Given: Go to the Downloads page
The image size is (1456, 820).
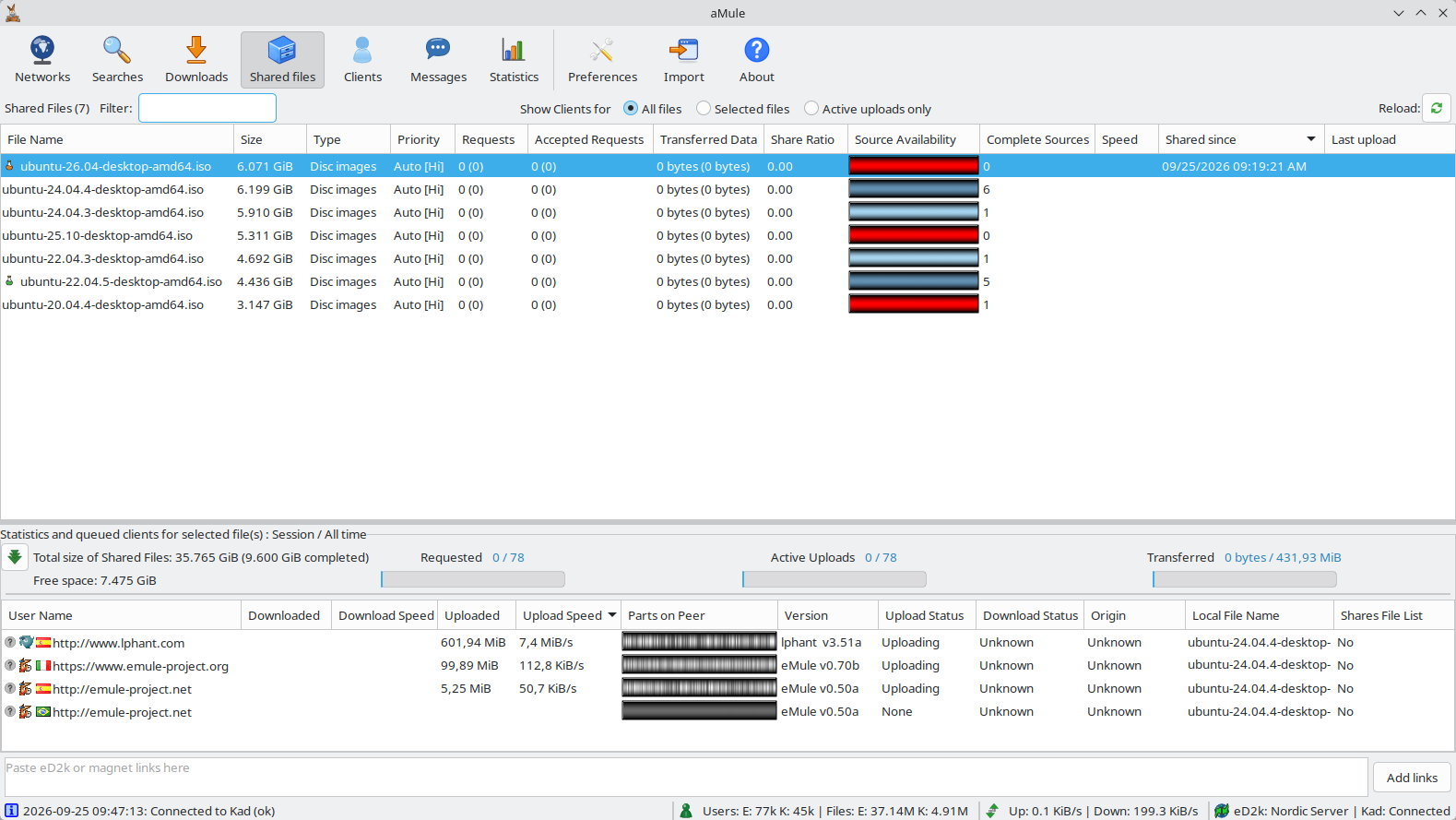Looking at the screenshot, I should pyautogui.click(x=196, y=60).
